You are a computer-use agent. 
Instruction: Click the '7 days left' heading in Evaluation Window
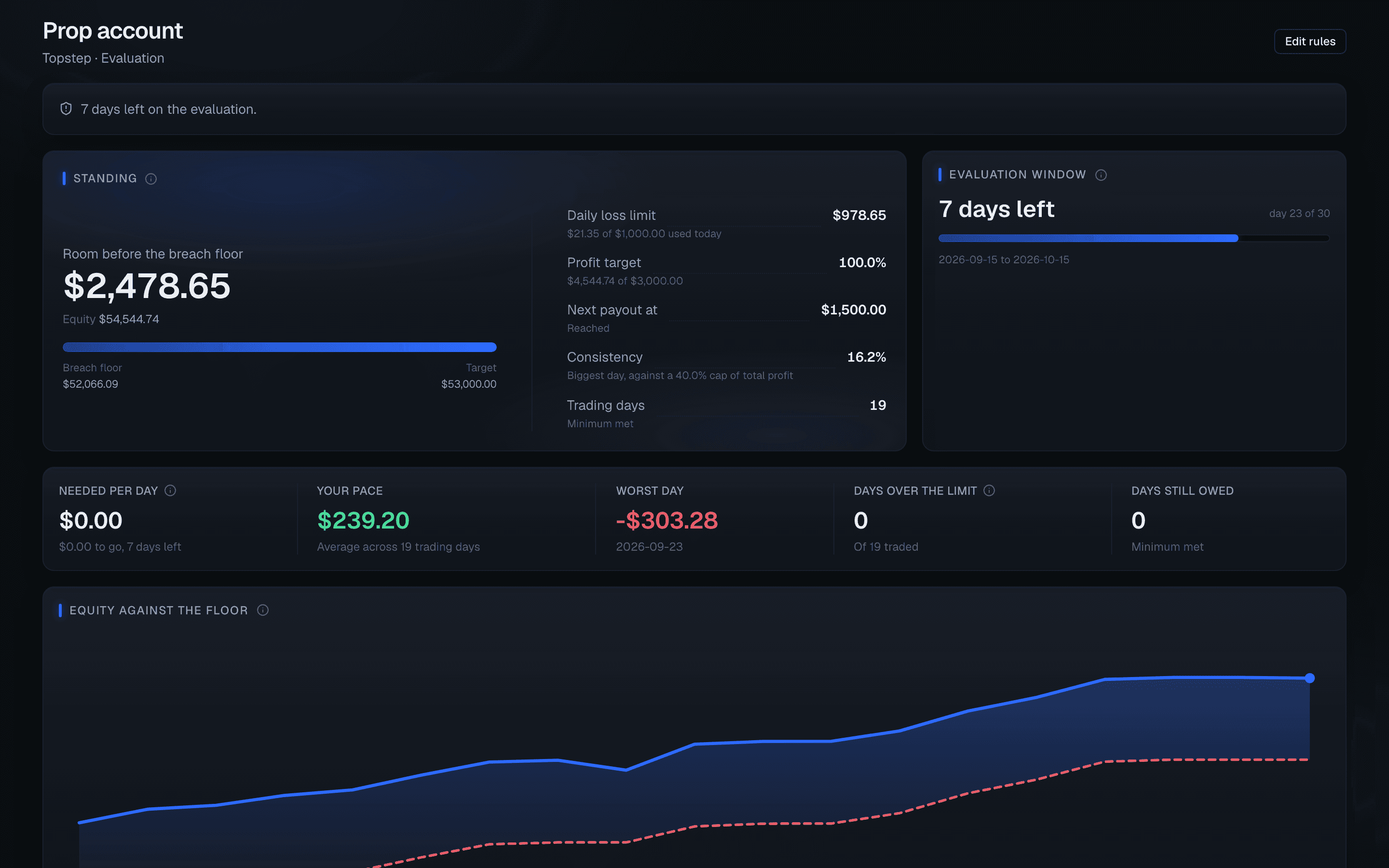click(996, 209)
